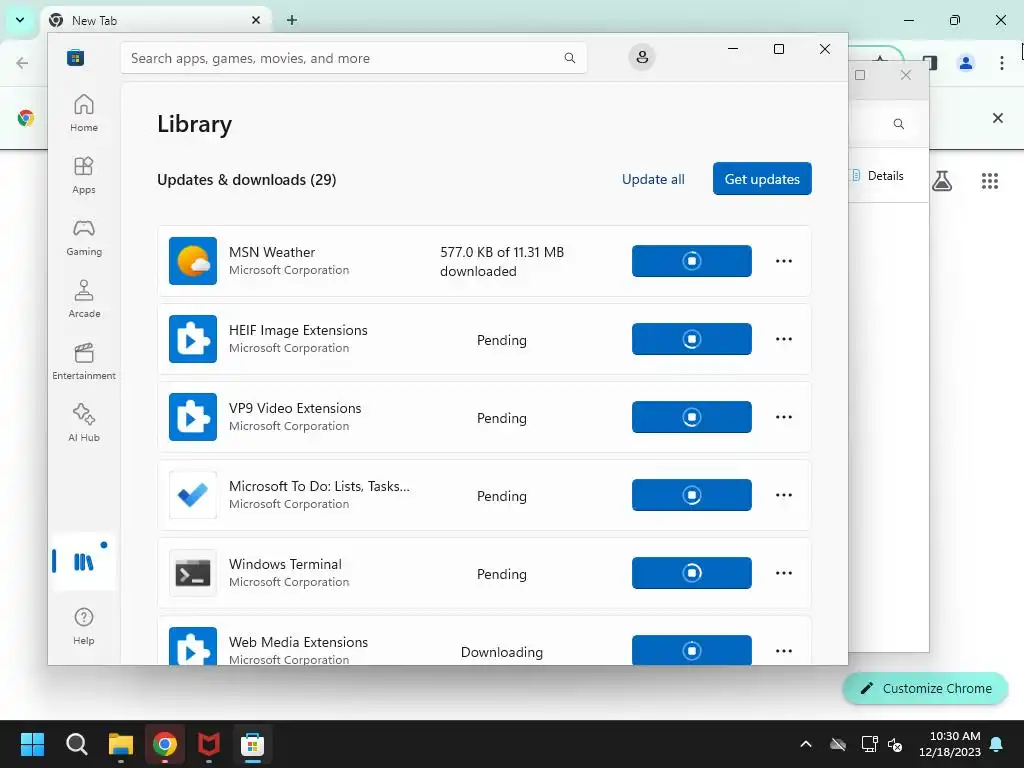Open more options for Web Media Extensions

[x=784, y=650]
